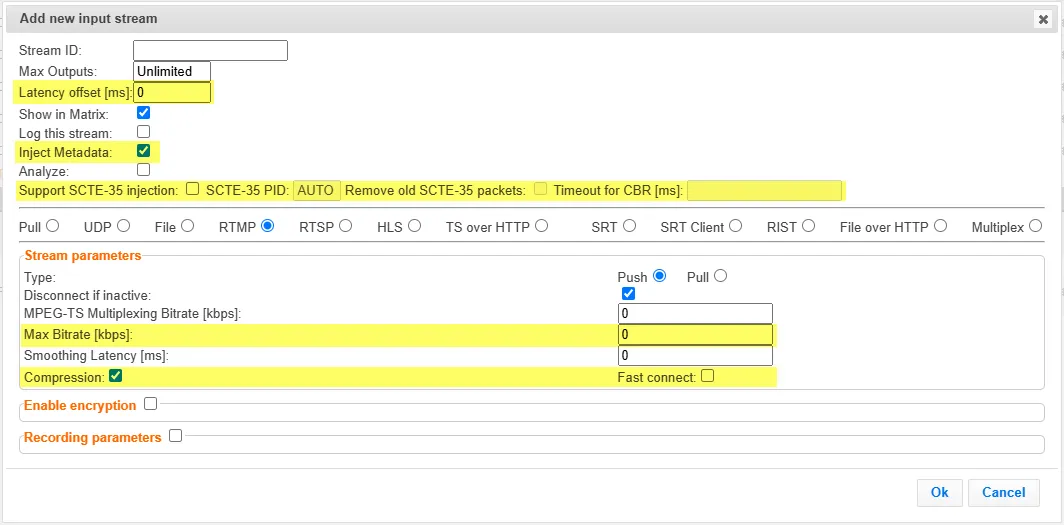Click the Max Bitrate [kbps] field

[696, 334]
